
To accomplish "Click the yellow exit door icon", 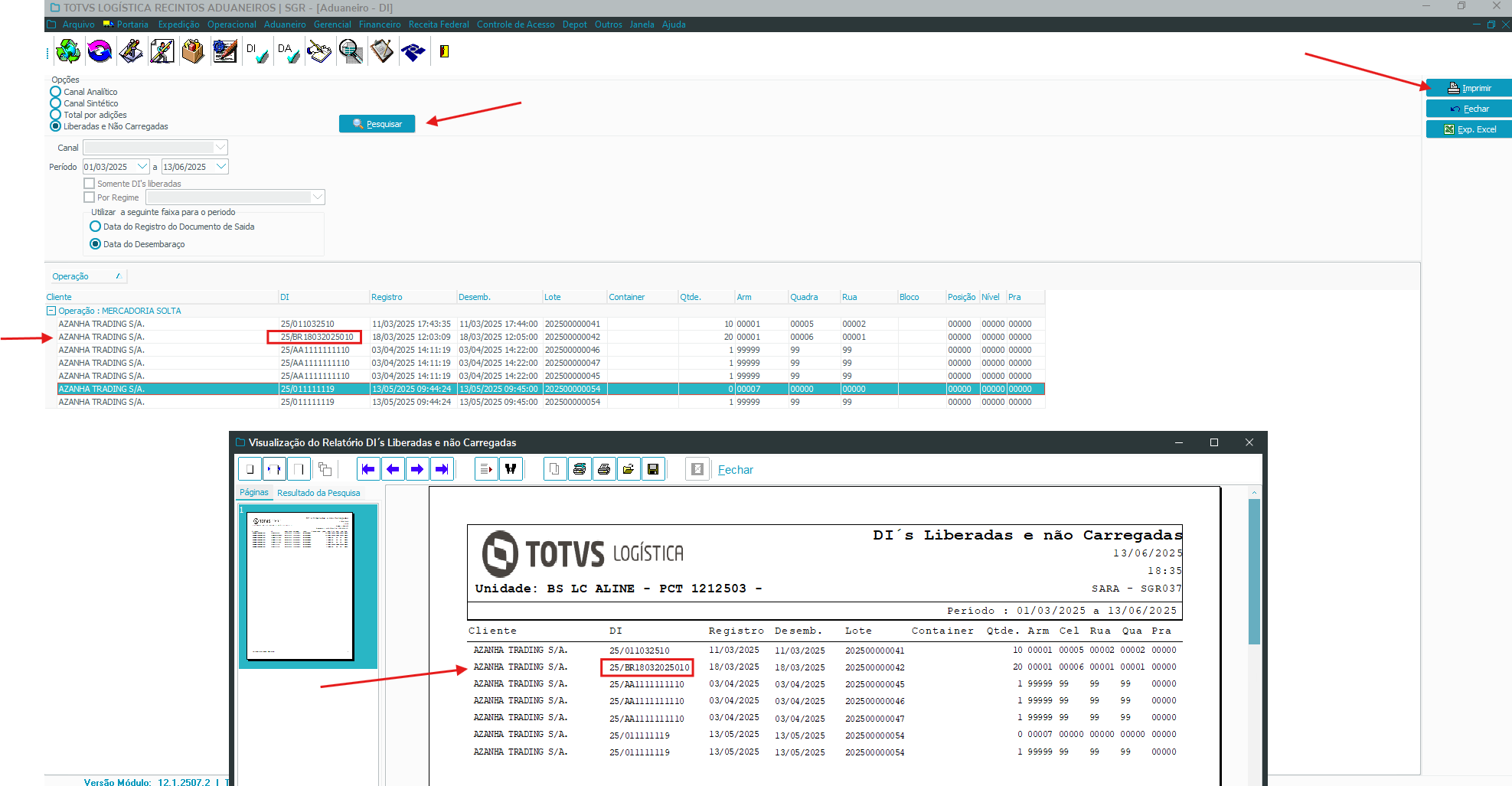I will pyautogui.click(x=444, y=51).
